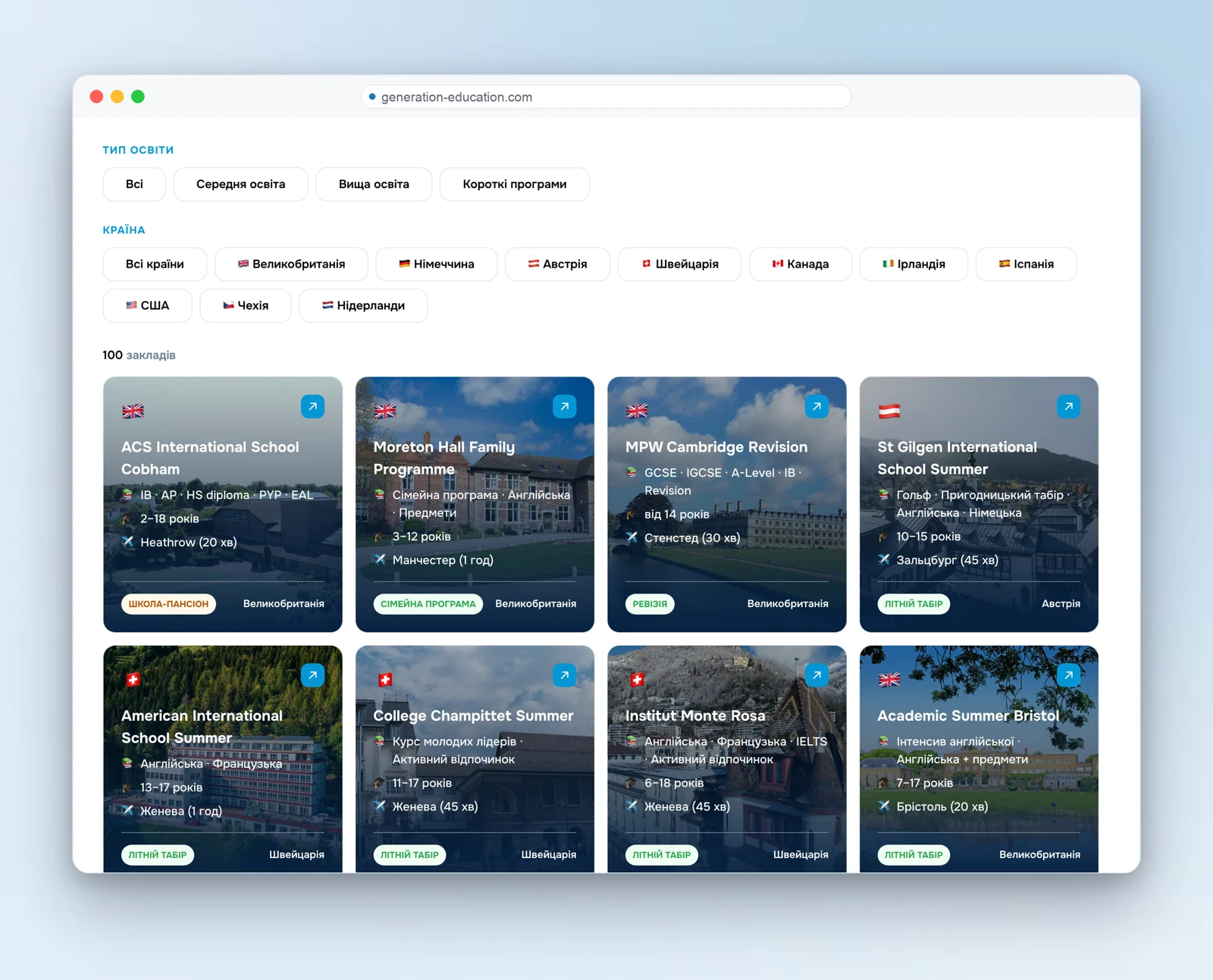
Task: Click Swiss flag on Institut Monte Rosa card
Action: 637,680
